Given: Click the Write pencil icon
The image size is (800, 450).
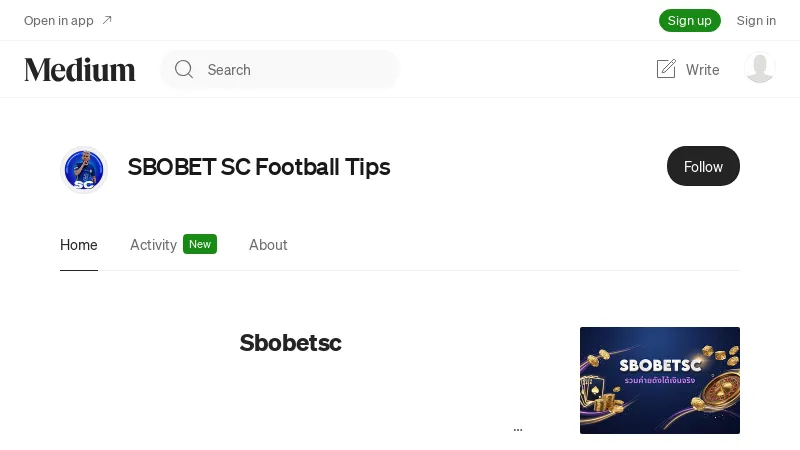Looking at the screenshot, I should coord(666,69).
